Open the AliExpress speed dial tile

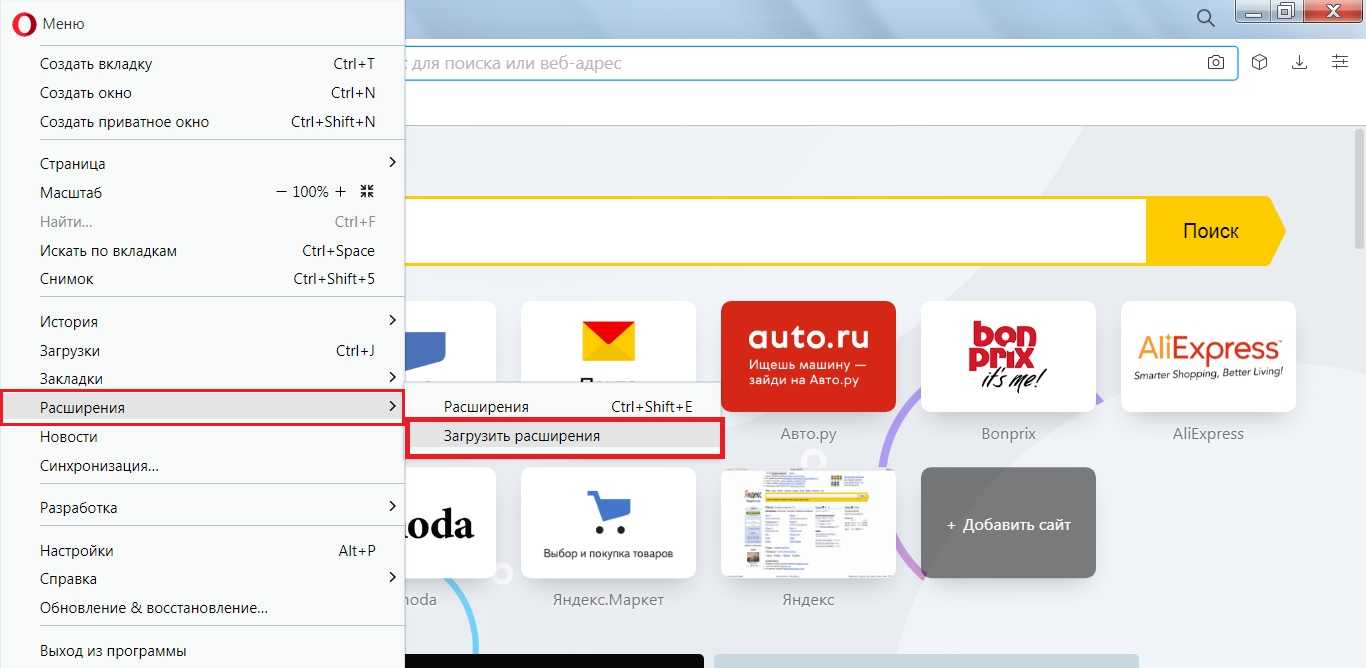(x=1208, y=356)
